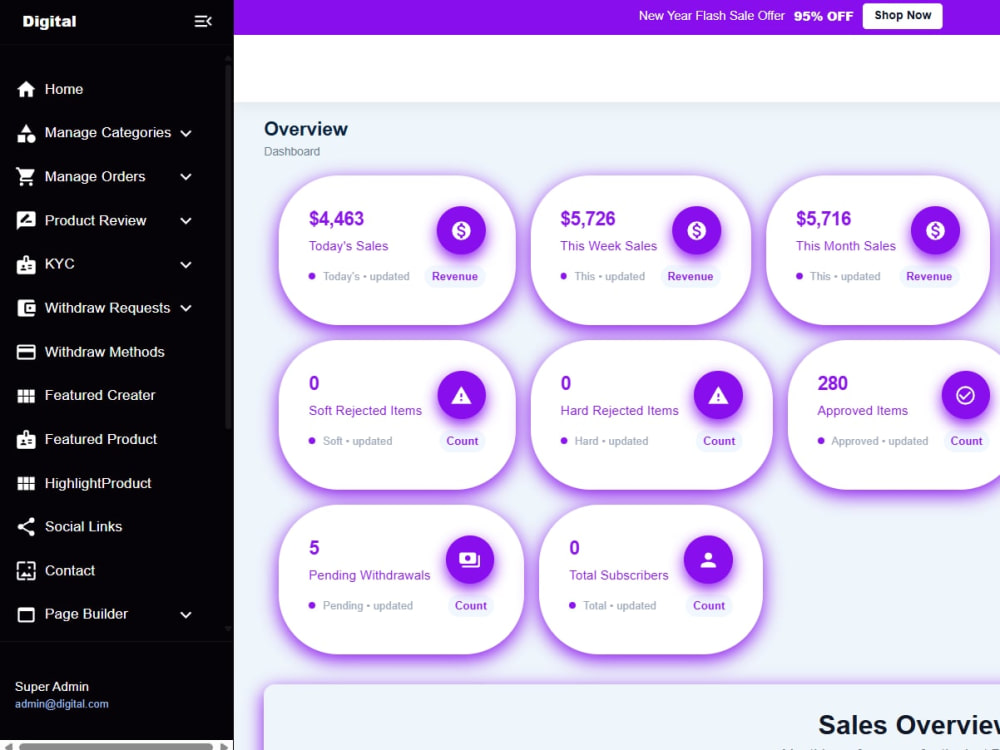Click the Social Links share icon
This screenshot has width=1000, height=750.
point(26,527)
